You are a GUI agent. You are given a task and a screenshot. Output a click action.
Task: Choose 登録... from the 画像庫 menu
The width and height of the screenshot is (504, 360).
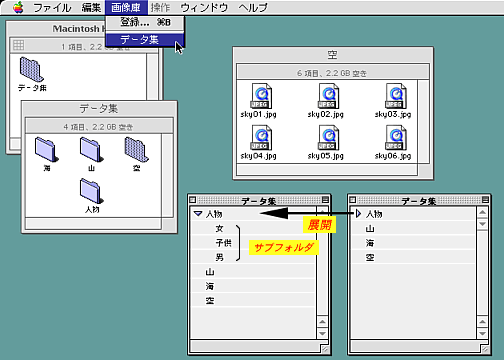(x=144, y=22)
